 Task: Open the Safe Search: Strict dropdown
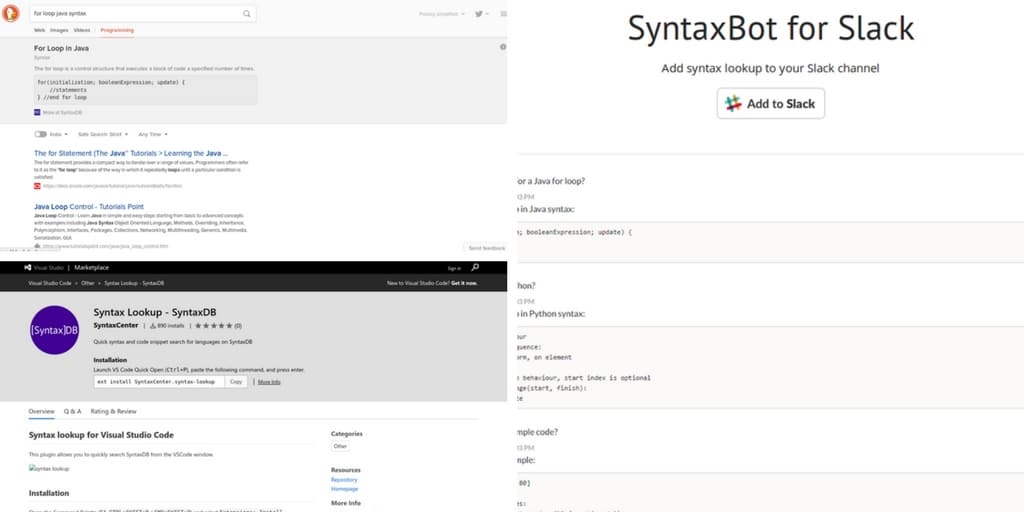(x=103, y=134)
